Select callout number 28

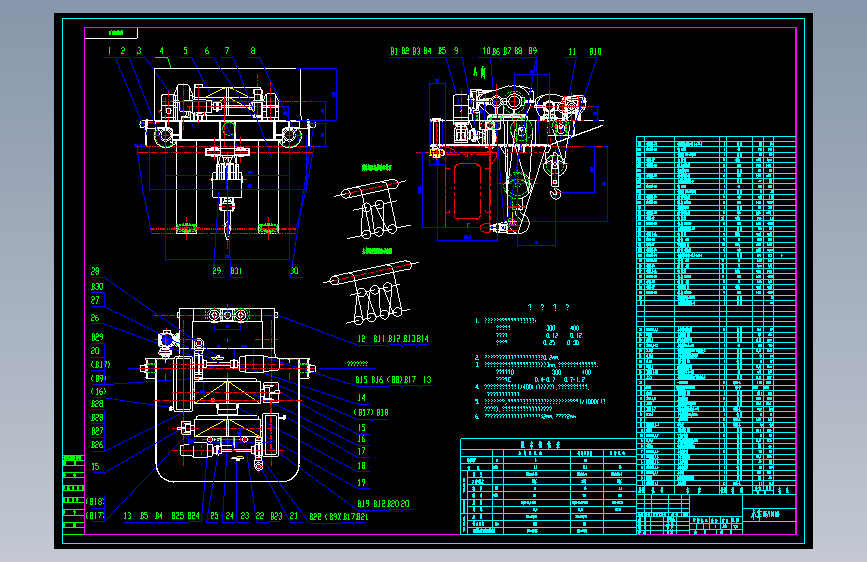(95, 271)
